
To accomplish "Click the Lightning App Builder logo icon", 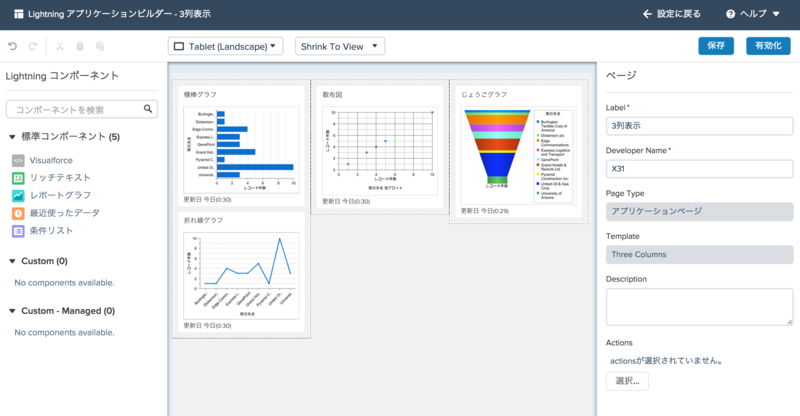I will (x=18, y=14).
